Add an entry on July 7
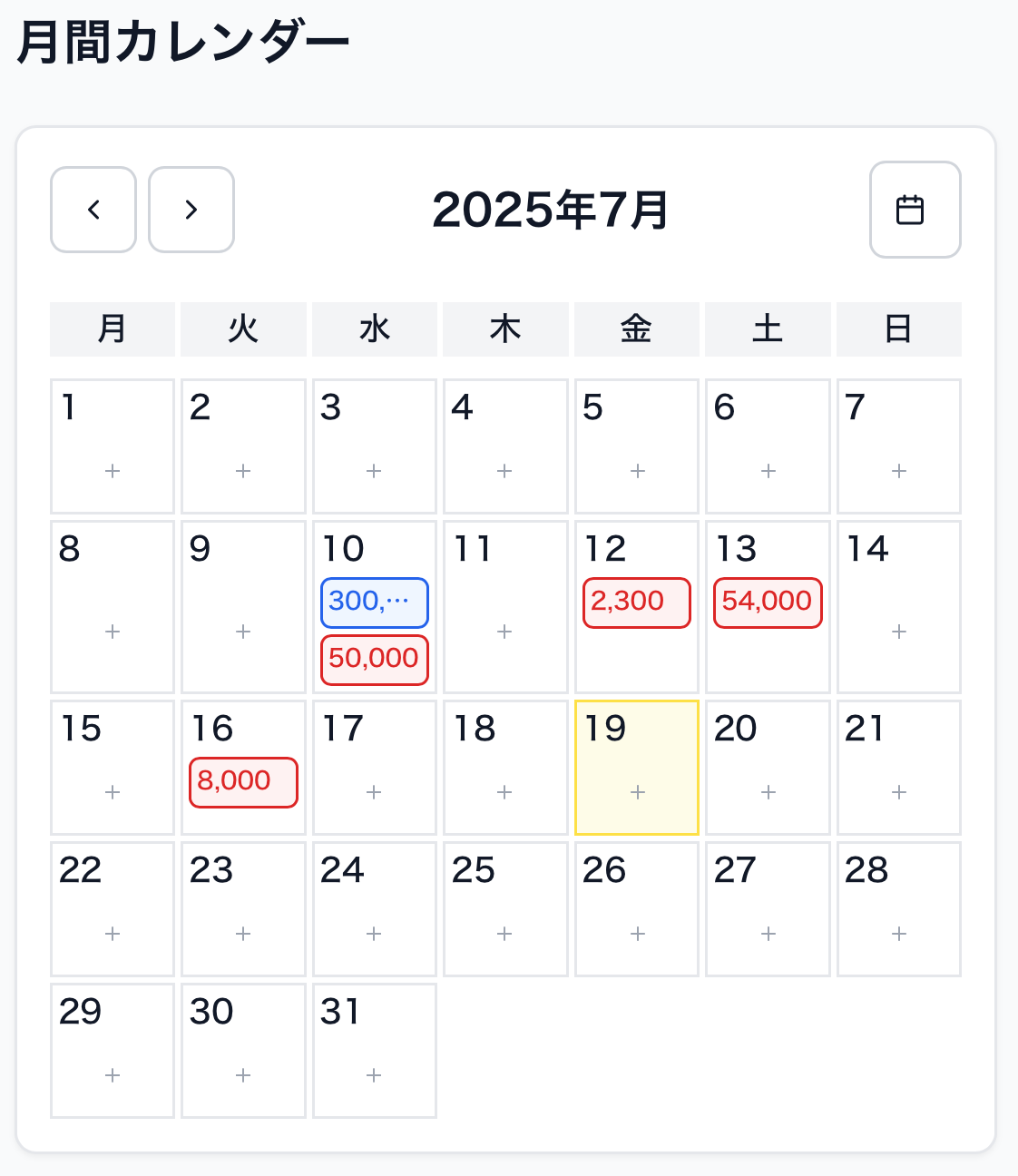 (899, 471)
